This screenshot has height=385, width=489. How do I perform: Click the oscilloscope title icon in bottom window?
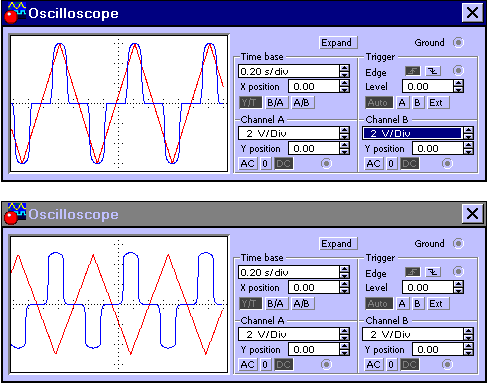click(15, 214)
